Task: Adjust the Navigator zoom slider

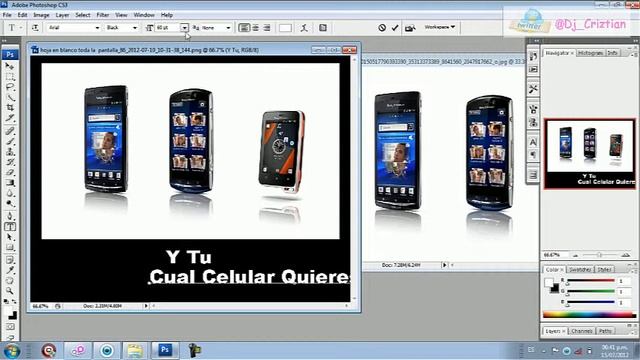Action: click(x=600, y=255)
